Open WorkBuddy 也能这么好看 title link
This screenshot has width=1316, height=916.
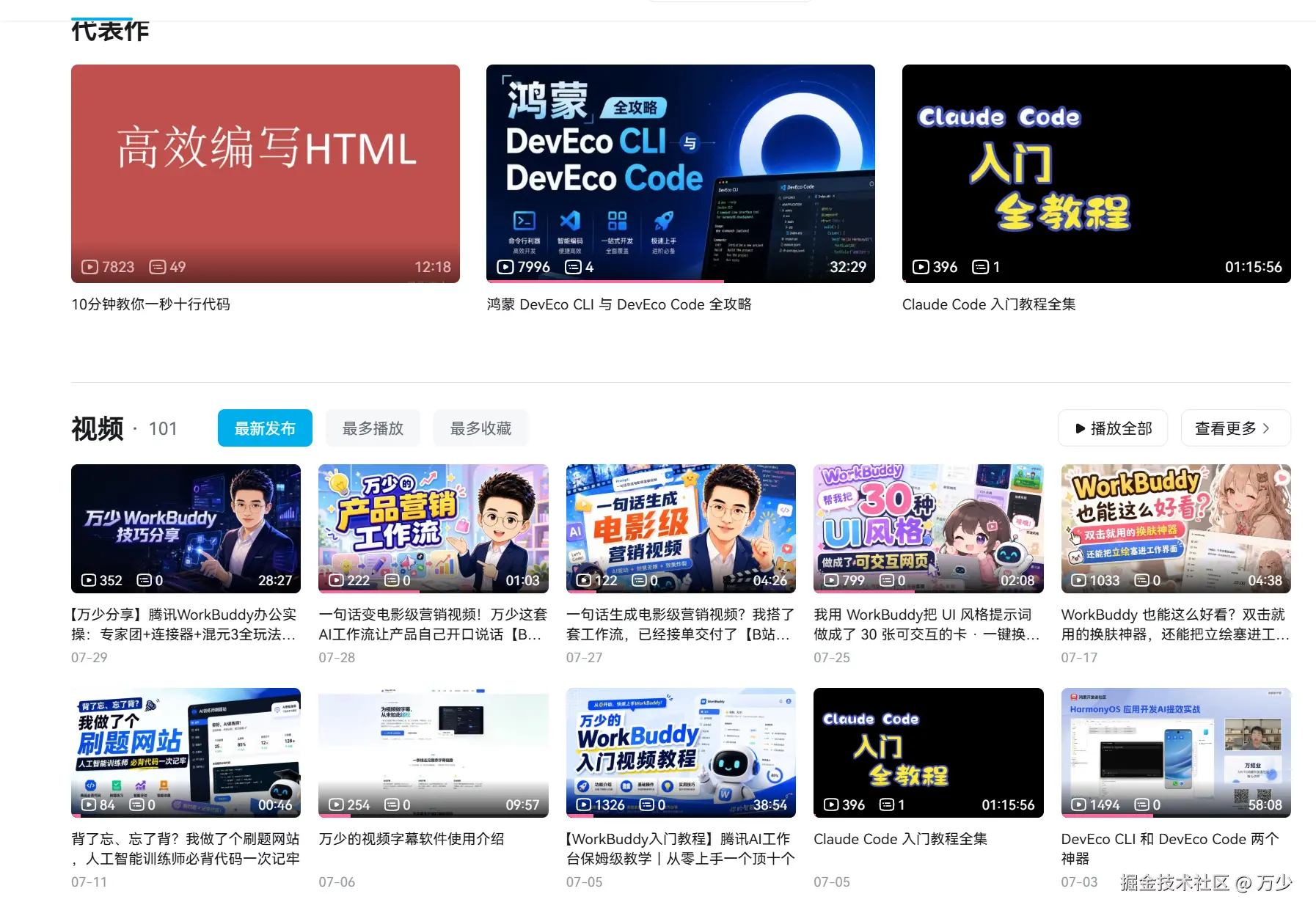(x=1175, y=624)
